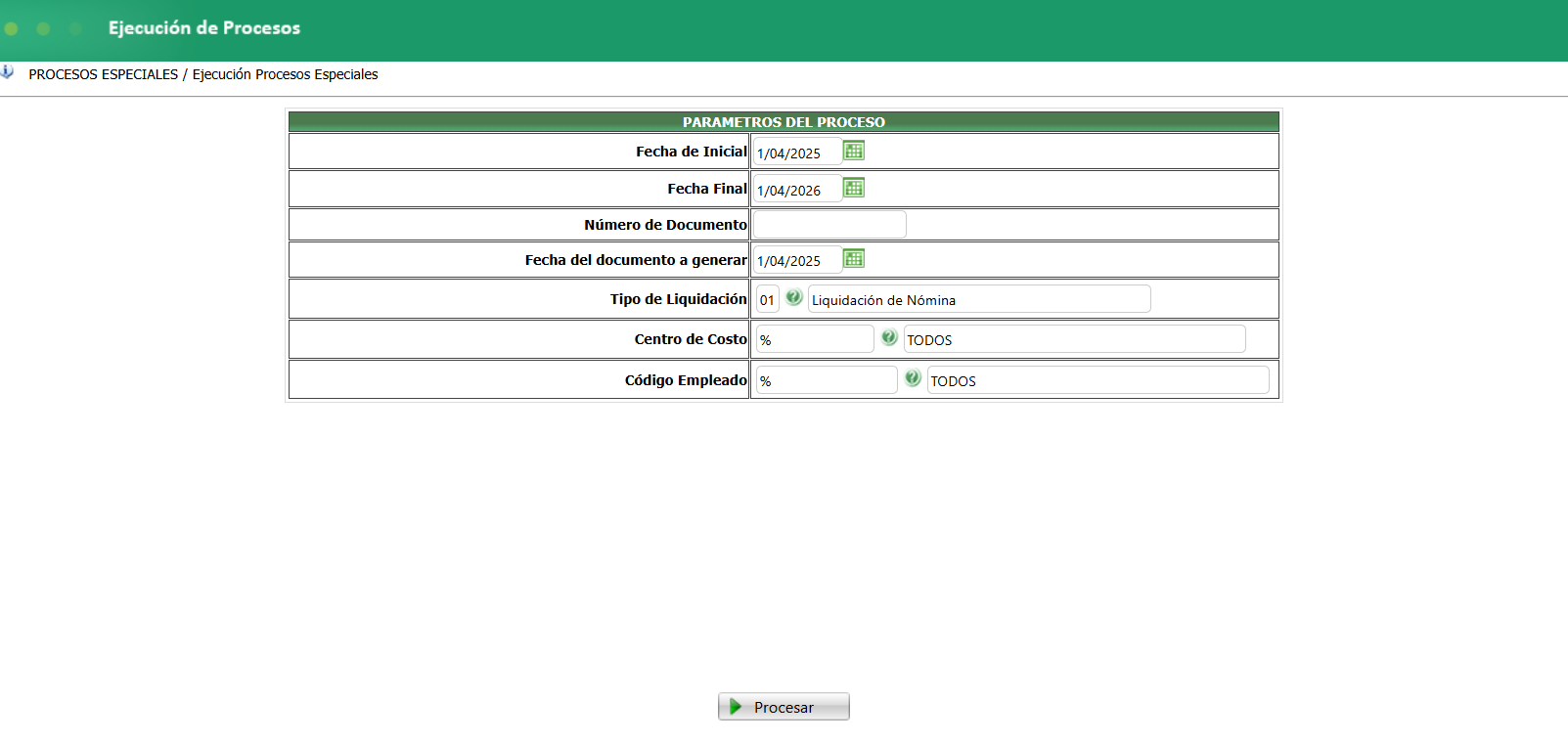Click the Código Empleado TODOS description field
The image size is (1568, 743).
[1098, 380]
